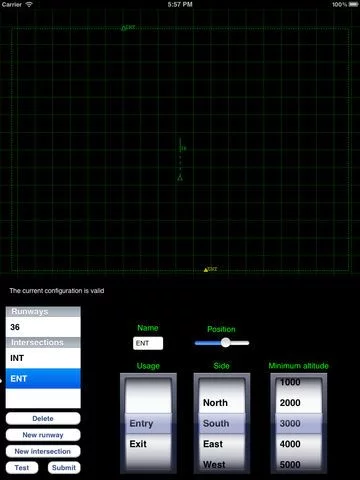Select runway 36 on the radar map
The width and height of the screenshot is (360, 480).
tap(181, 148)
